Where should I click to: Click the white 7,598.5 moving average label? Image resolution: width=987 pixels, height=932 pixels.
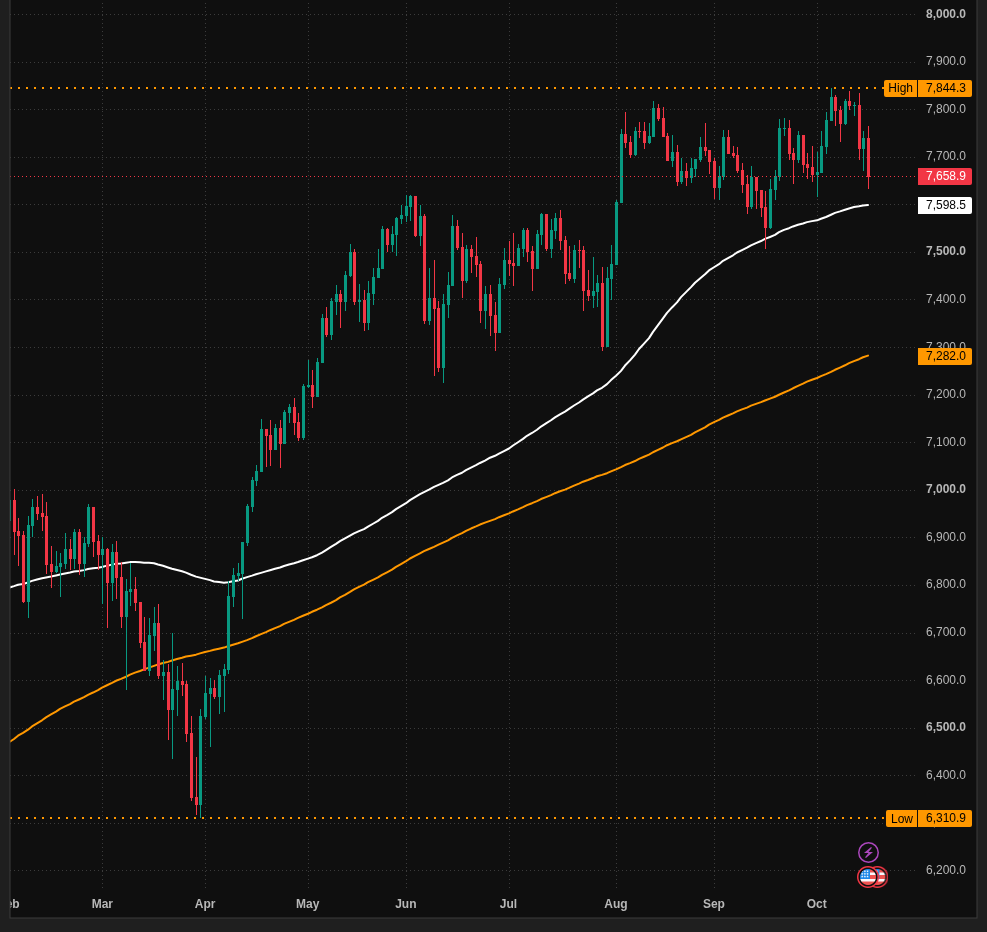tap(945, 205)
